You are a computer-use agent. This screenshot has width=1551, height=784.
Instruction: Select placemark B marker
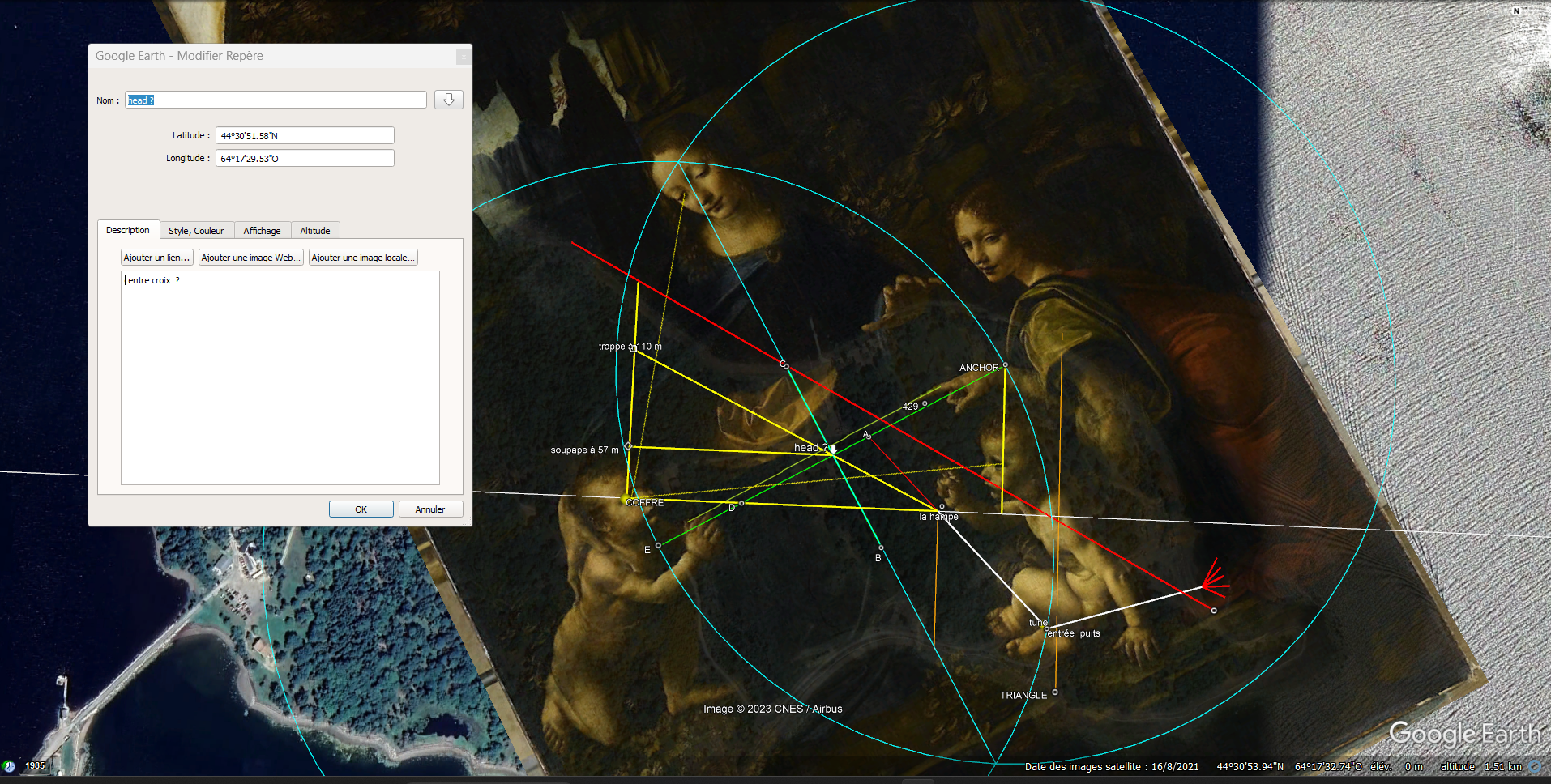pyautogui.click(x=881, y=548)
